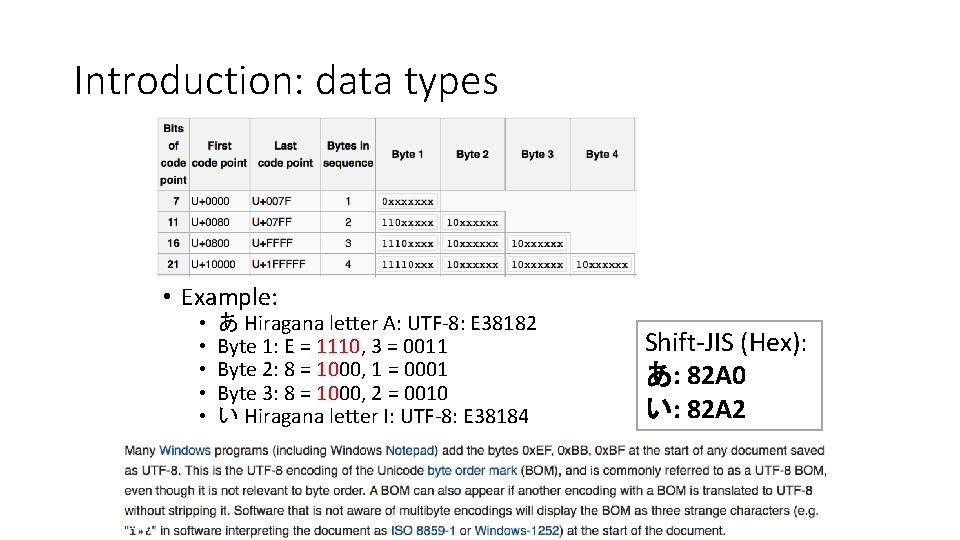This screenshot has height=540, width=960.
Task: Click the 'い: 82A2' entry
Action: coord(696,408)
